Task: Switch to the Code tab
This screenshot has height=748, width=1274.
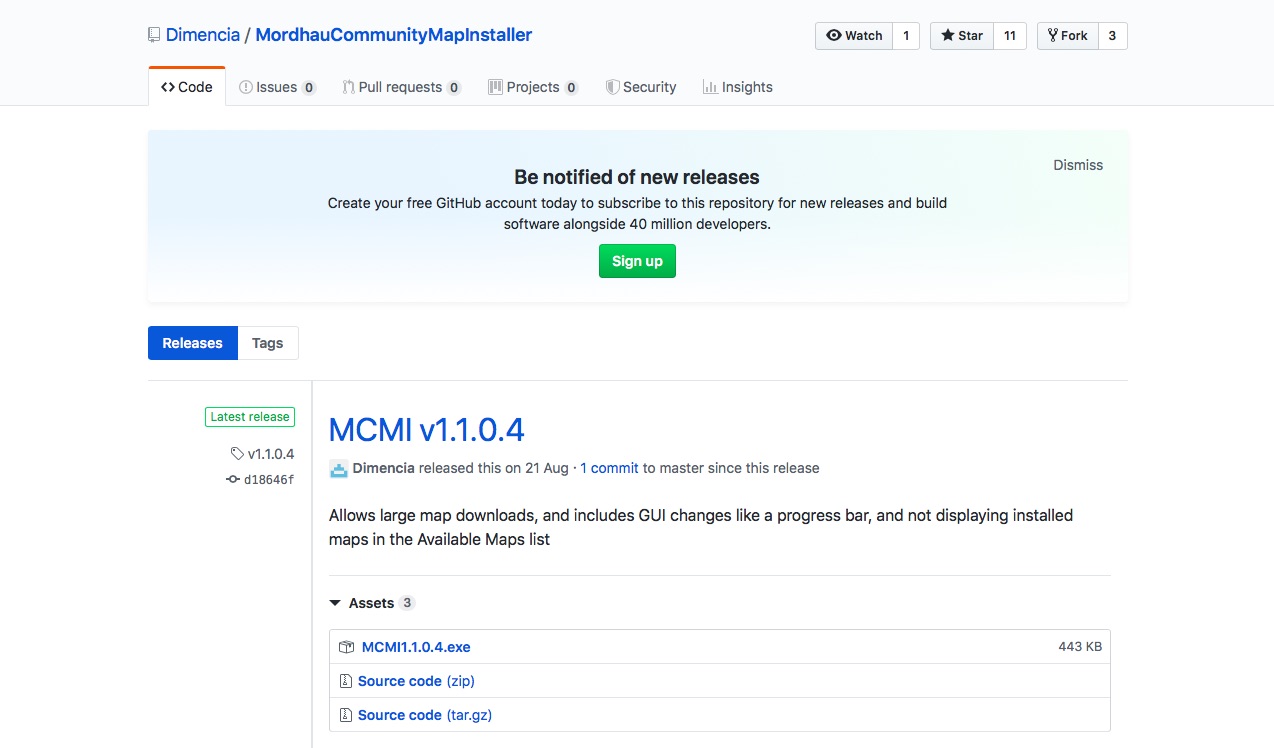Action: coord(187,87)
